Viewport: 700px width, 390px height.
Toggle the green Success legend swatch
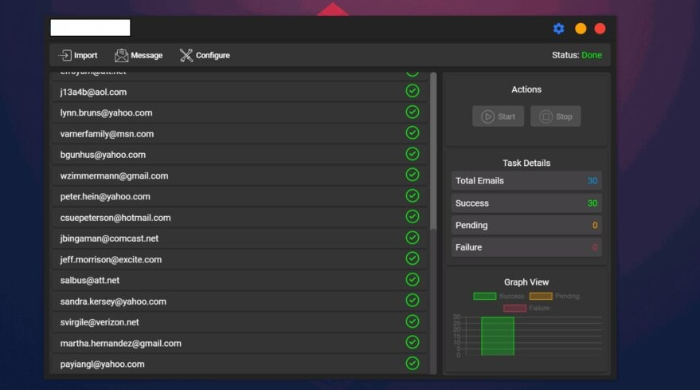tap(485, 296)
